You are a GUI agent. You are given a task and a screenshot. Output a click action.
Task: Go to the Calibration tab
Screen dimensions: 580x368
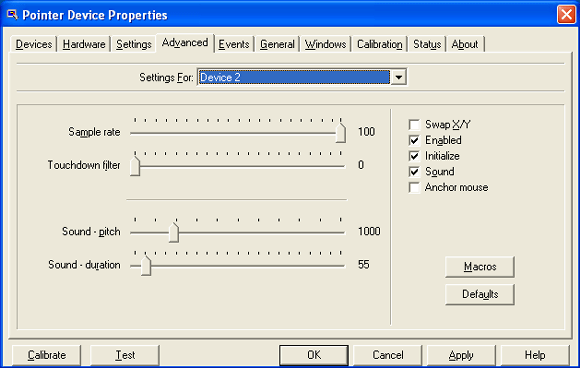380,44
